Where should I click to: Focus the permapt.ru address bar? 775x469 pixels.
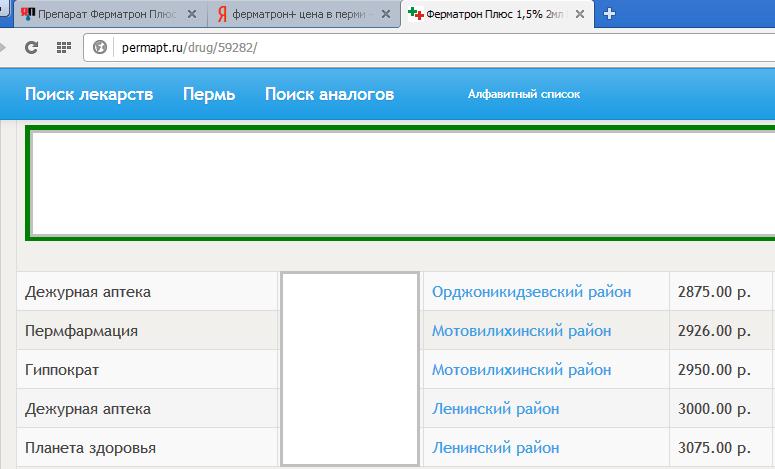(400, 47)
